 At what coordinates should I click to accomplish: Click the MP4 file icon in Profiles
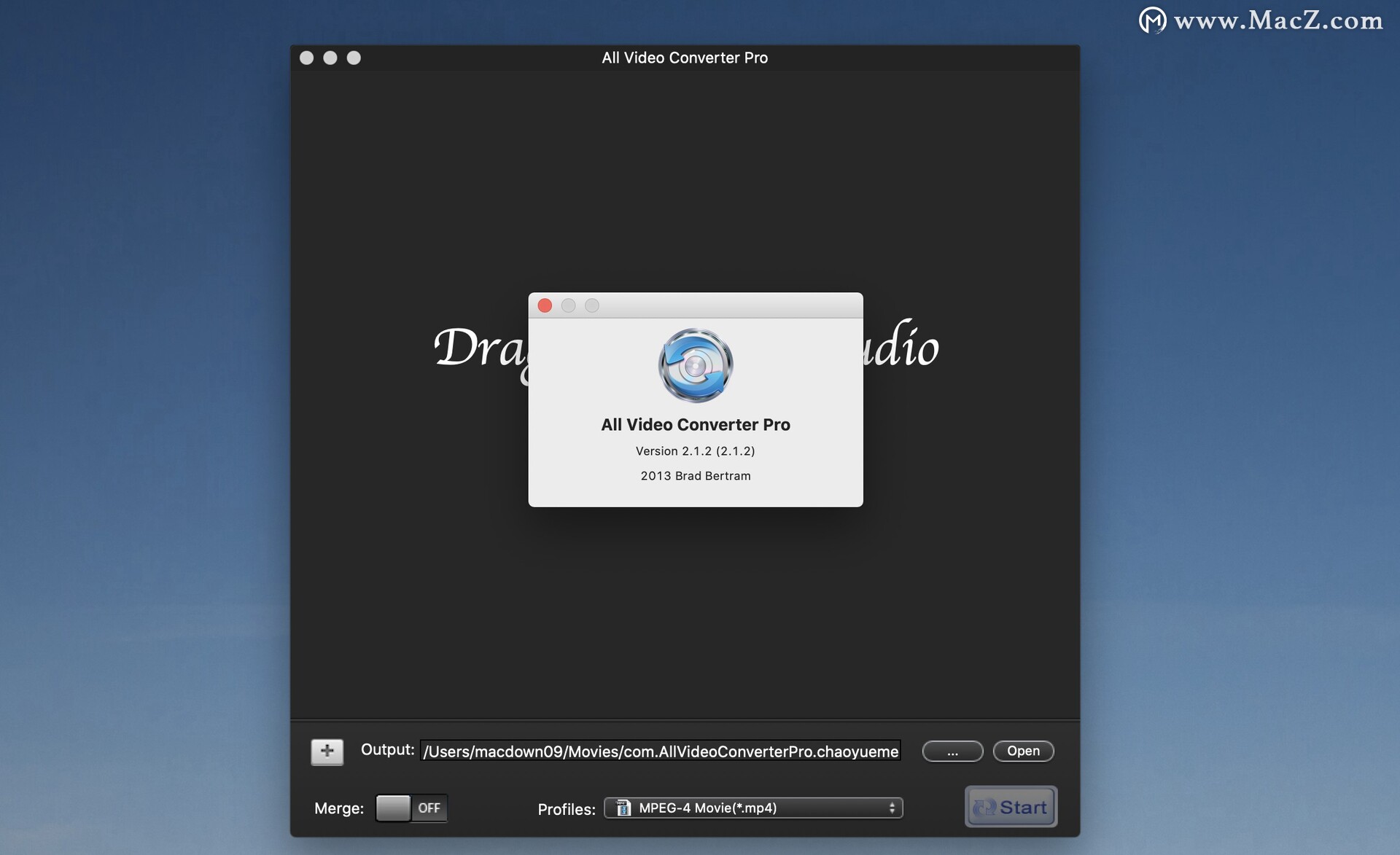623,808
